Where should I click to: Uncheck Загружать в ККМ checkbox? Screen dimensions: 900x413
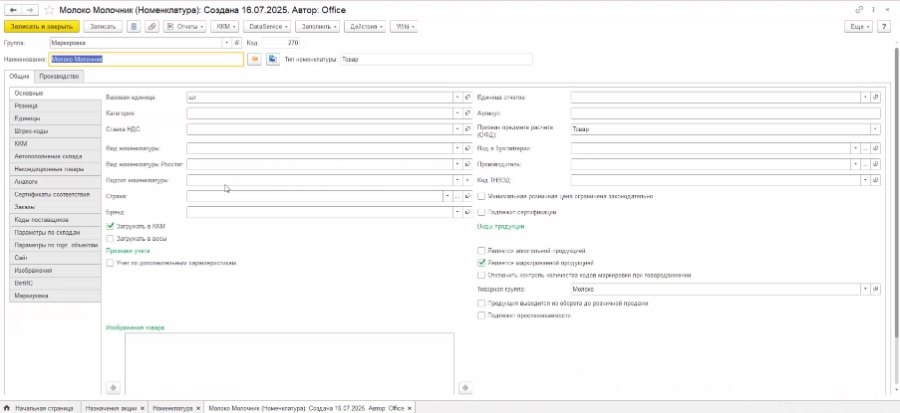tap(111, 227)
